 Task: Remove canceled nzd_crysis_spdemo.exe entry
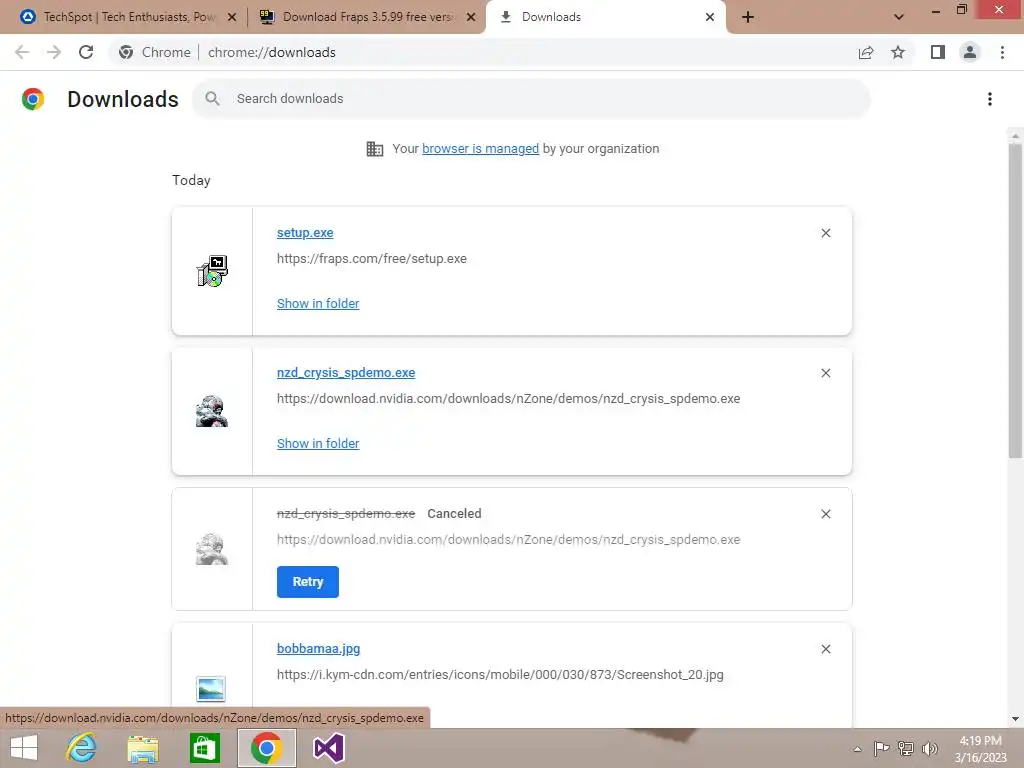coord(825,514)
